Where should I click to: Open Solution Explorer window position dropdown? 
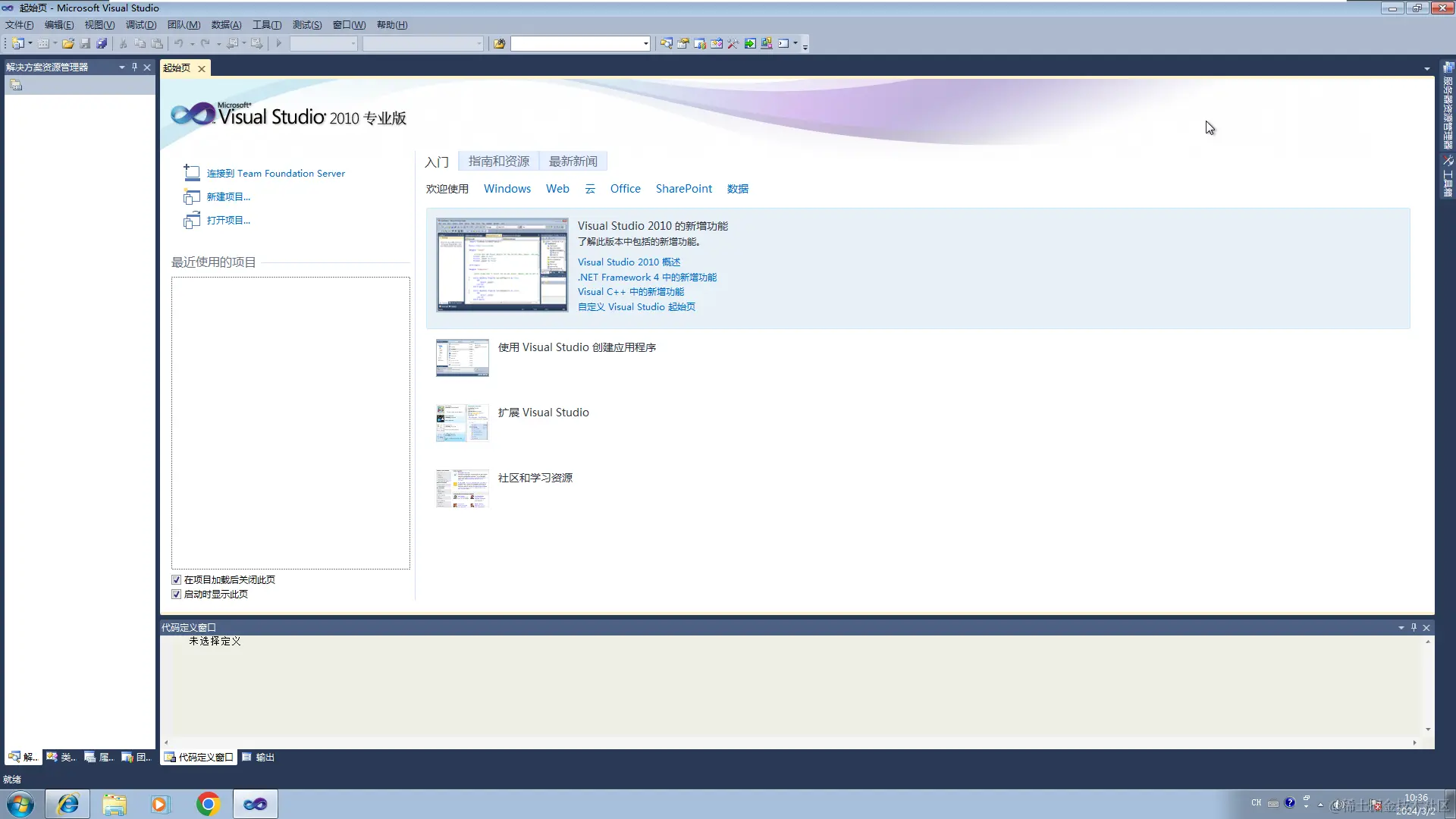[121, 67]
